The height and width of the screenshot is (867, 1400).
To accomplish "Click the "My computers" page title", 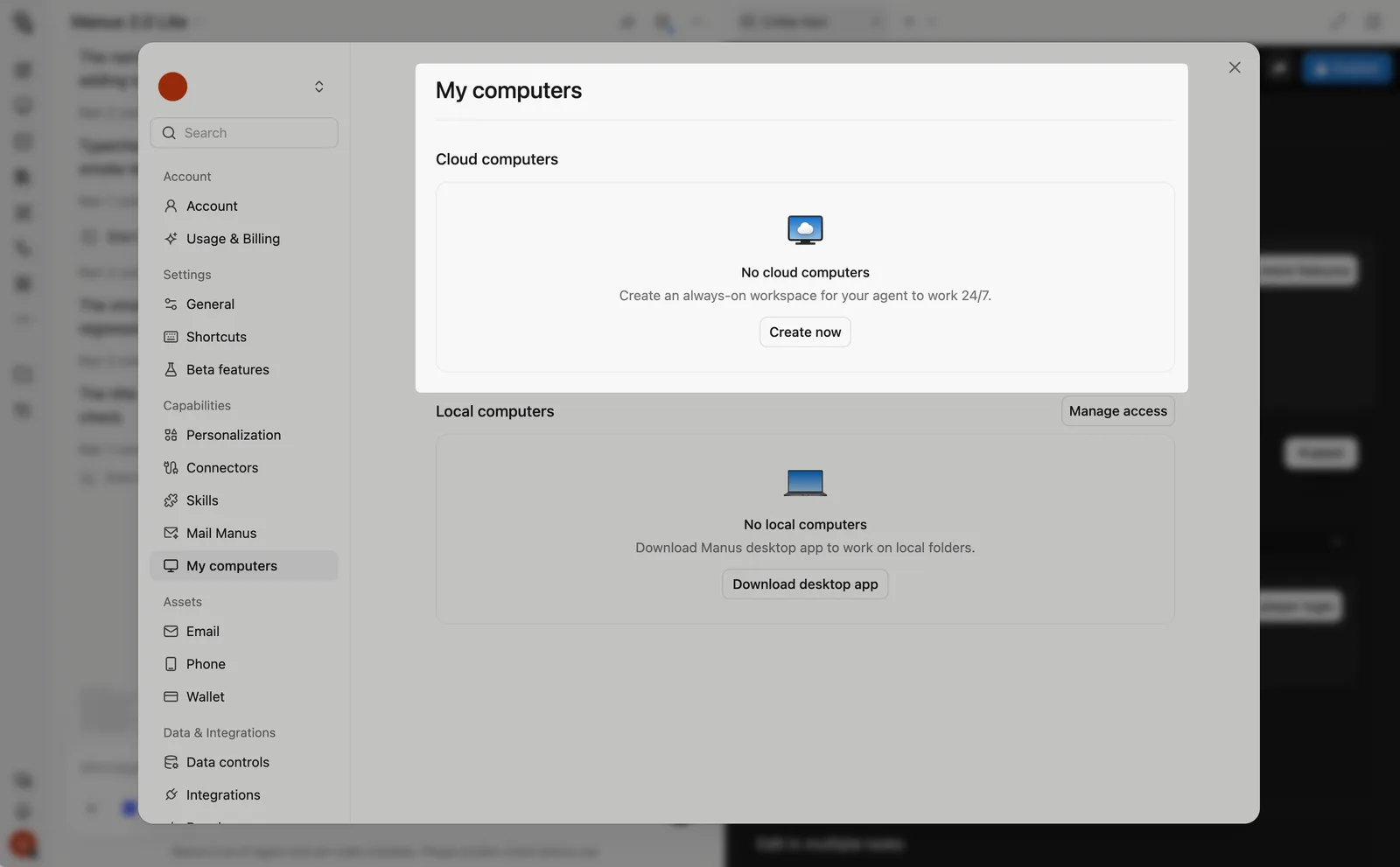I will pos(508,90).
